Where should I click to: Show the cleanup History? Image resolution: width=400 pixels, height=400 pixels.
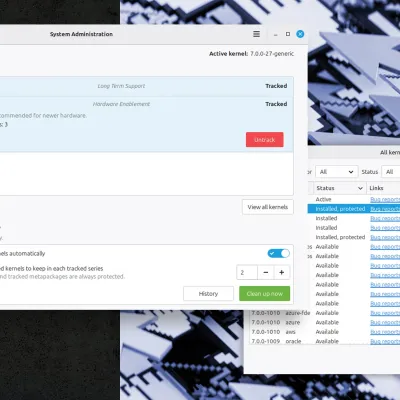[208, 294]
